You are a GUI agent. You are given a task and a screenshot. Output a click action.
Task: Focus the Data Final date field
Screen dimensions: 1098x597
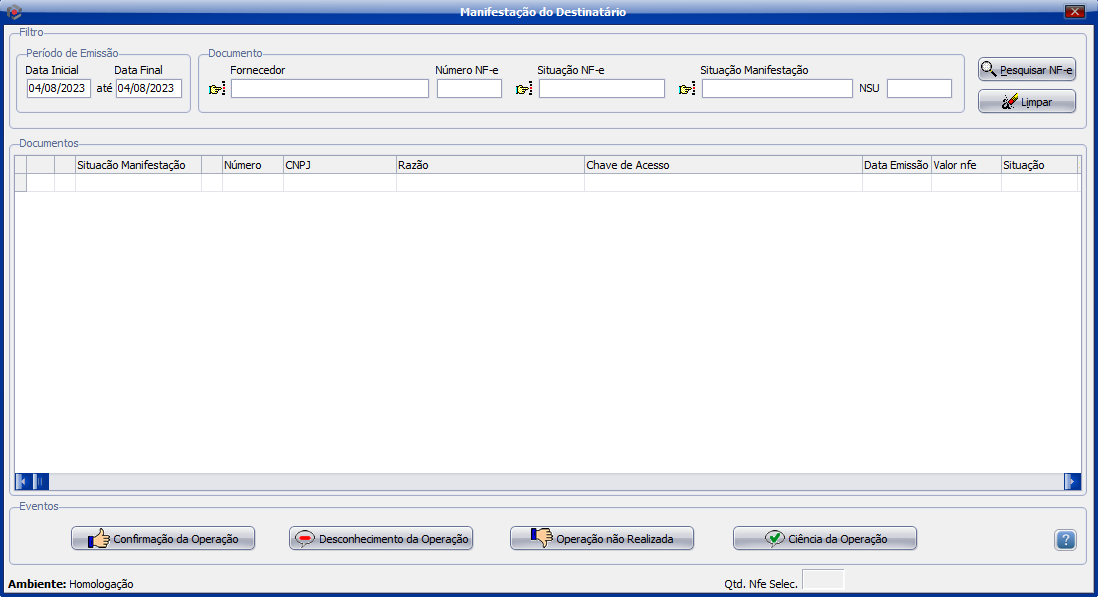pyautogui.click(x=148, y=89)
